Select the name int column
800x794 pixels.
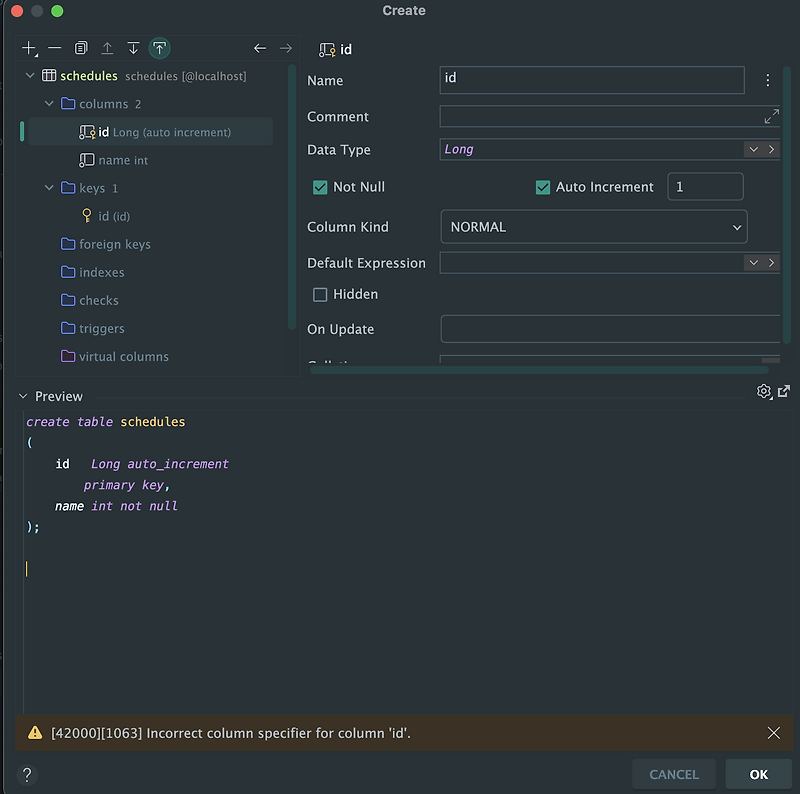122,160
